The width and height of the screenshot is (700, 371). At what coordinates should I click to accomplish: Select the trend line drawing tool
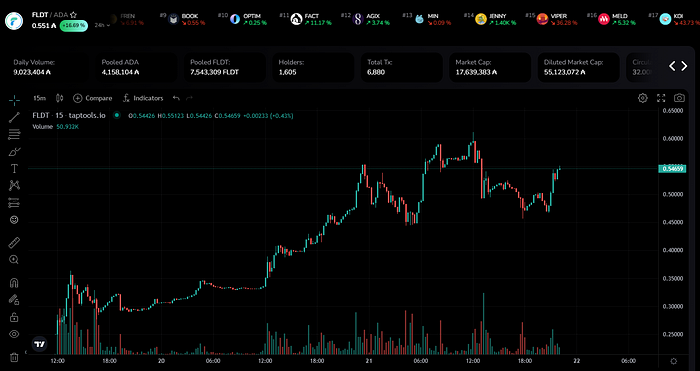pyautogui.click(x=14, y=117)
